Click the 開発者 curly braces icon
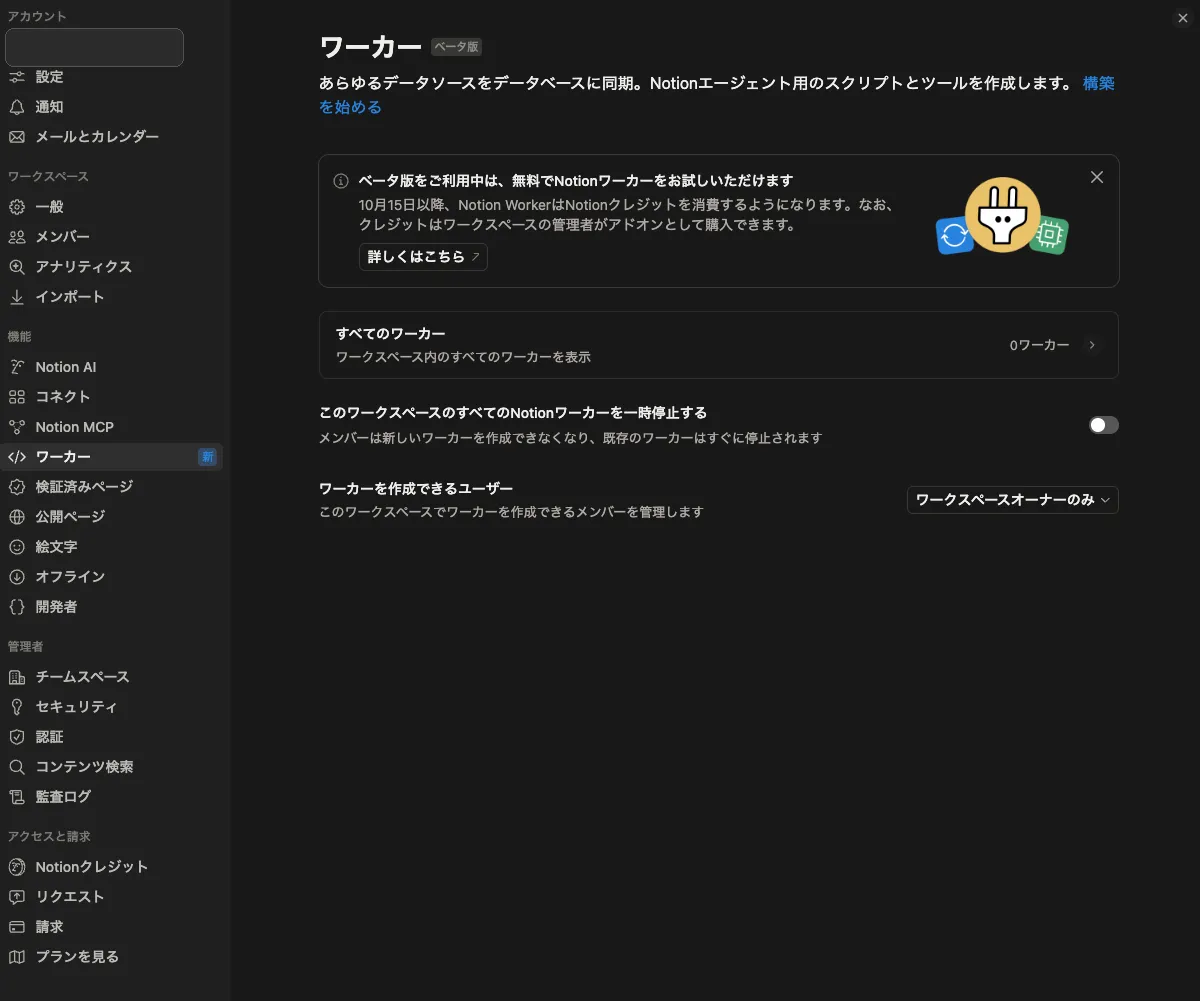The image size is (1200, 1001). click(x=17, y=607)
